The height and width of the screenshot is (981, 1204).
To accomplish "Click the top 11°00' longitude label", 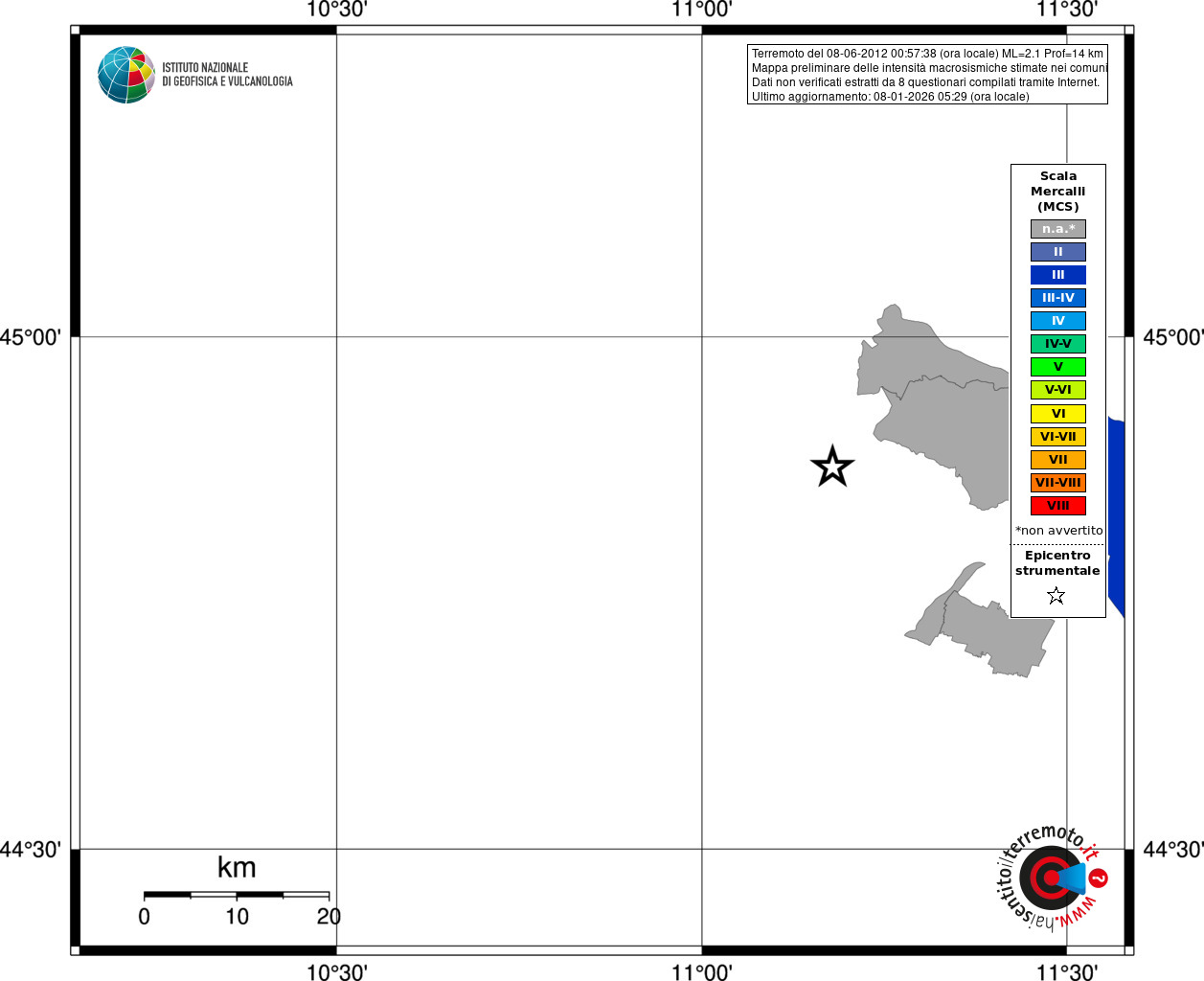I will click(702, 10).
